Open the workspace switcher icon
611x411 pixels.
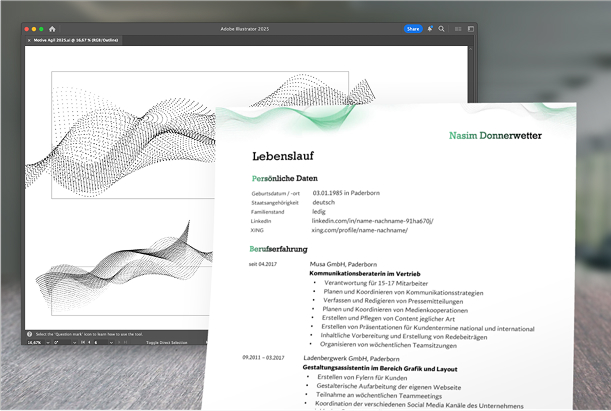tap(471, 29)
